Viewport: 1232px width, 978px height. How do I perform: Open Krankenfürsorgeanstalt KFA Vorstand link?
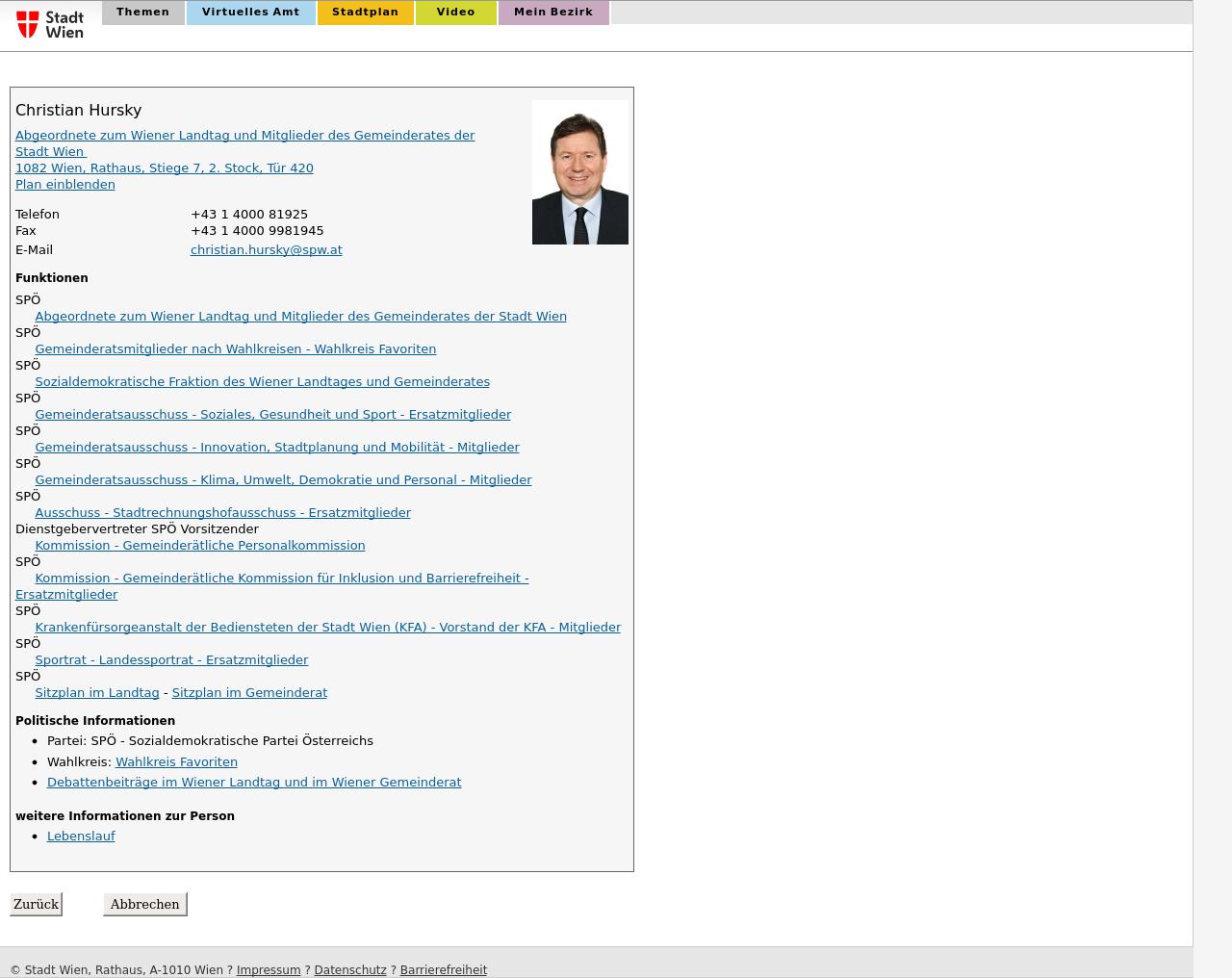328,627
